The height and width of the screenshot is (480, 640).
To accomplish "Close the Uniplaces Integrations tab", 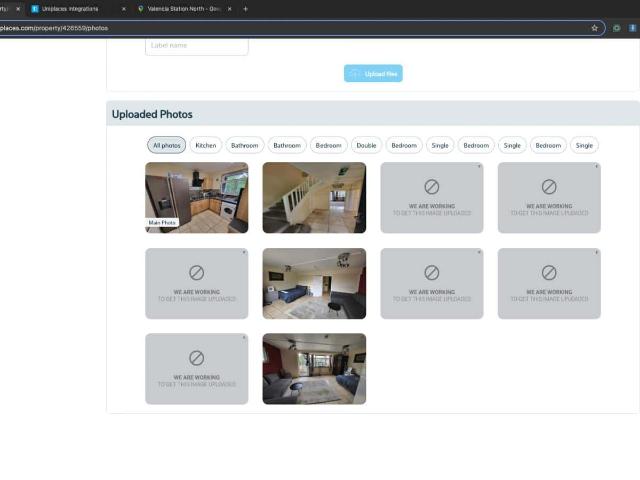I will pyautogui.click(x=124, y=9).
